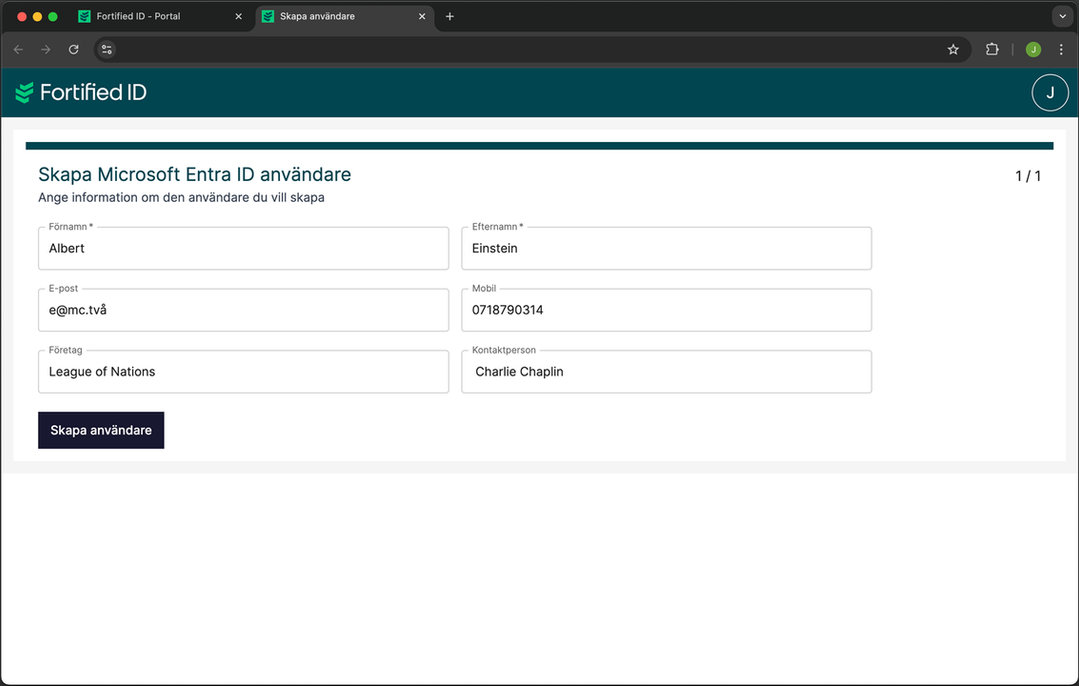Viewport: 1079px width, 686px height.
Task: Close the Fortified ID - Portal tab
Action: [x=239, y=17]
